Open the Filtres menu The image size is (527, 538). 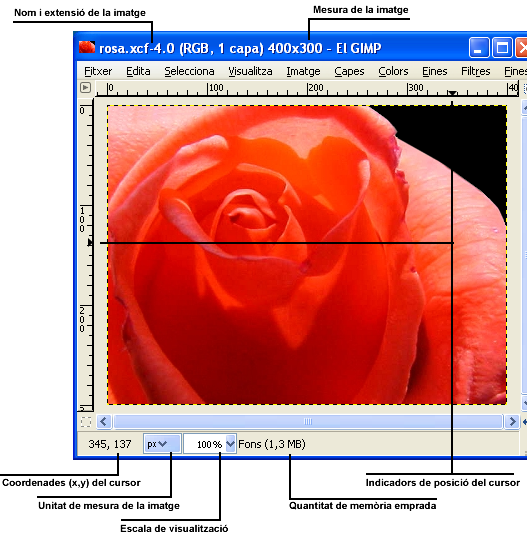point(476,71)
